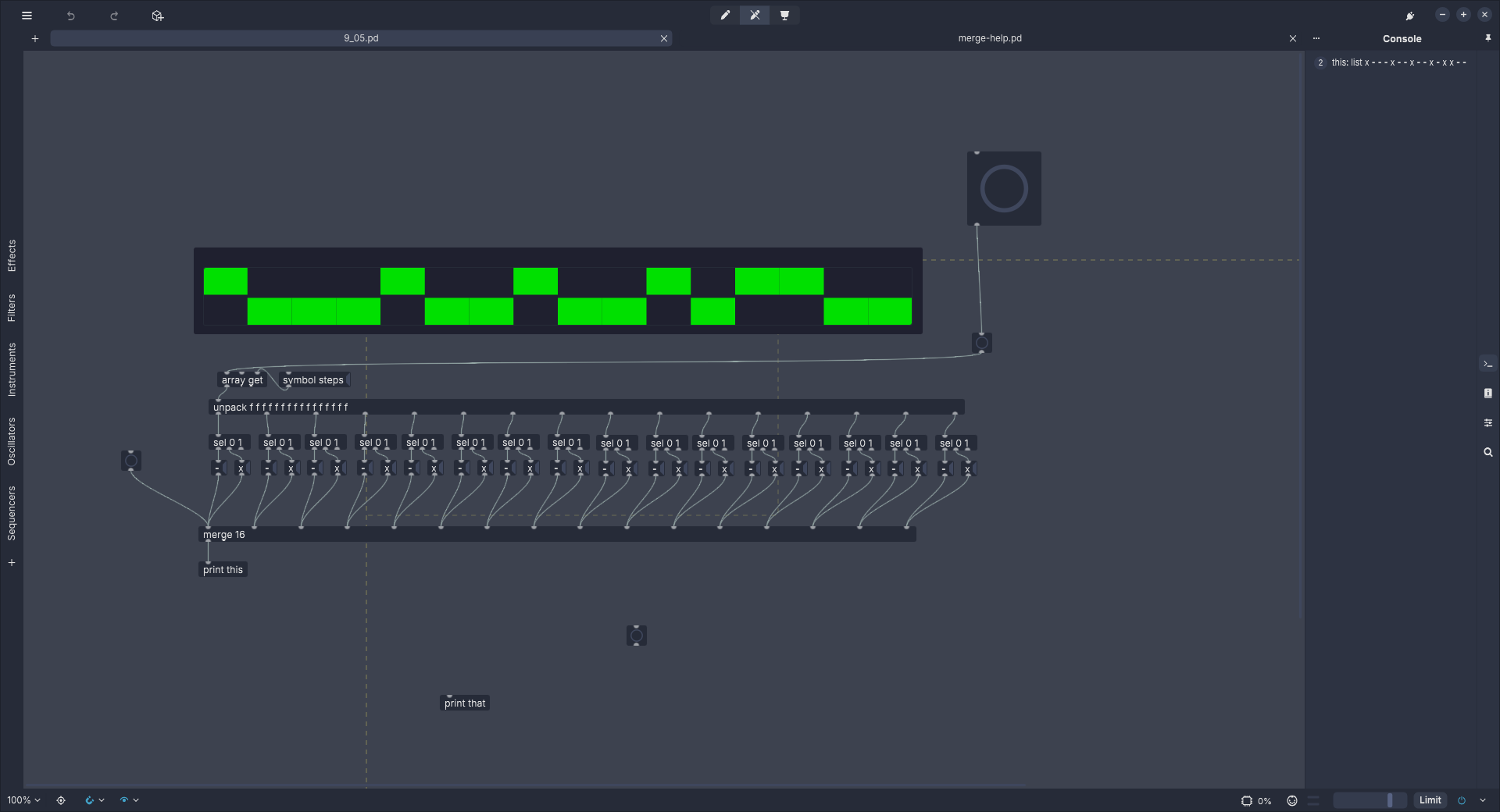1500x812 pixels.
Task: Open the automation parameters panel icon
Action: click(1487, 422)
